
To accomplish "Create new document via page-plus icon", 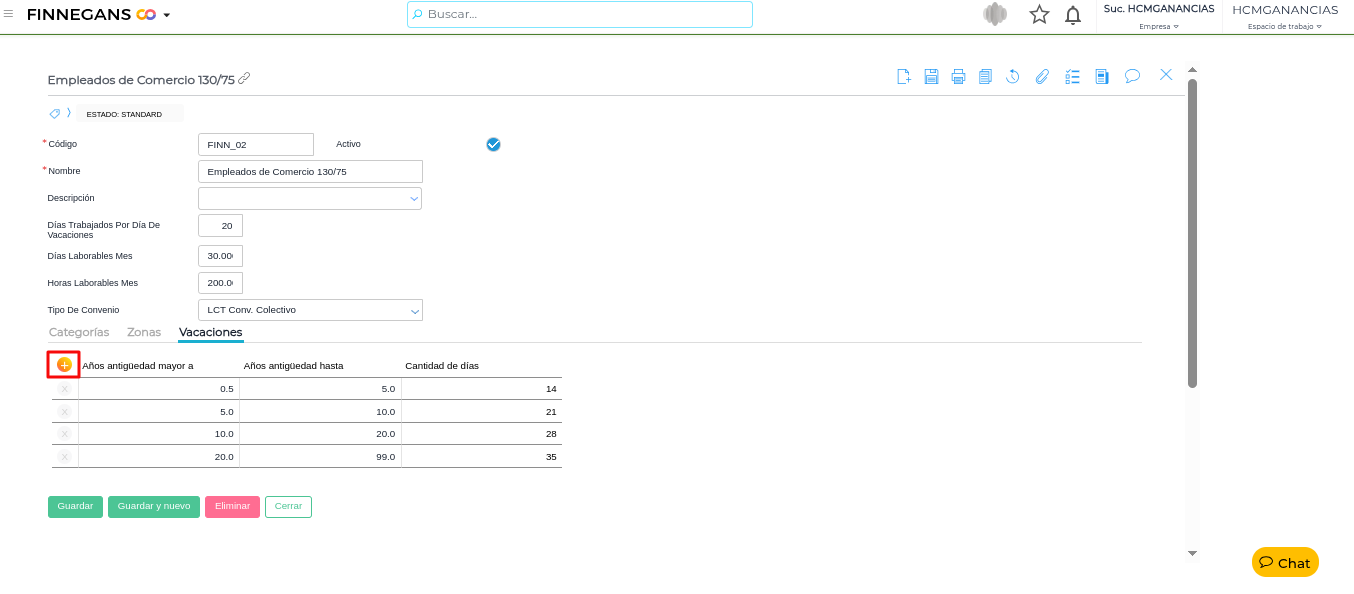I will click(x=904, y=76).
